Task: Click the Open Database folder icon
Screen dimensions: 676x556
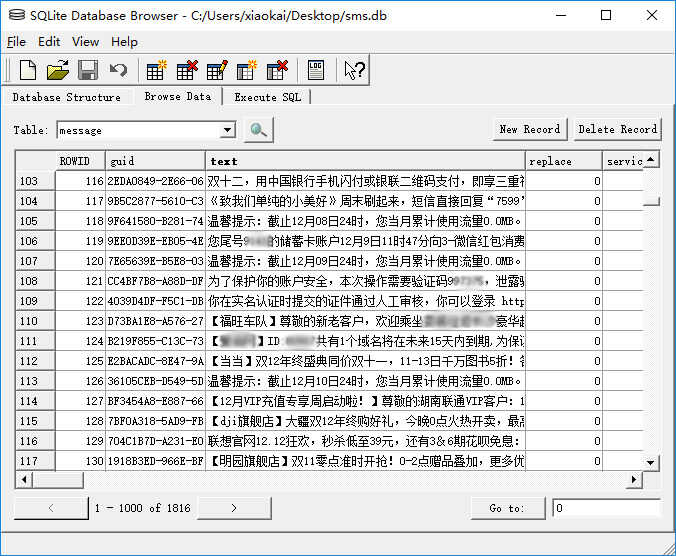Action: 58,70
